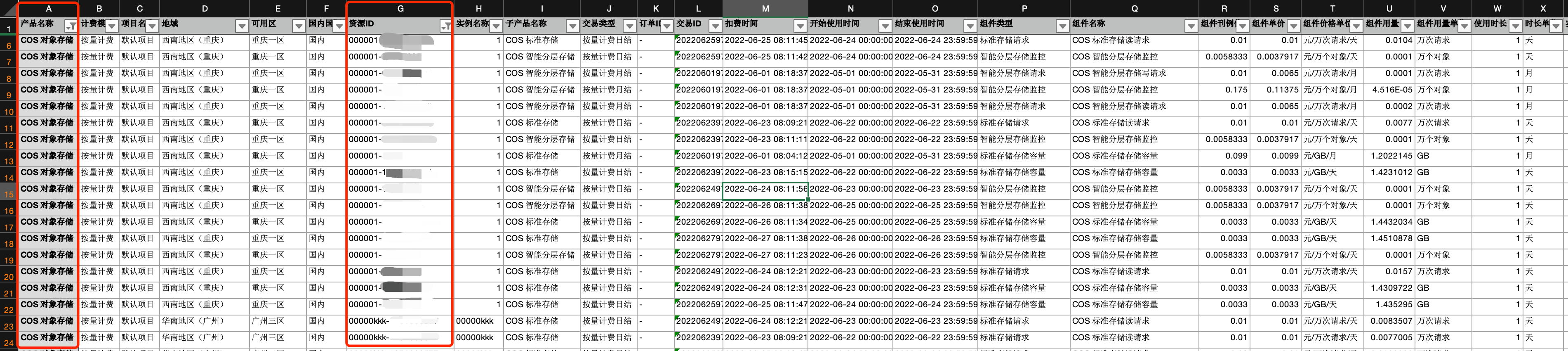
Task: Click deduction time 2022-06-01 08:04:12
Action: pyautogui.click(x=766, y=156)
